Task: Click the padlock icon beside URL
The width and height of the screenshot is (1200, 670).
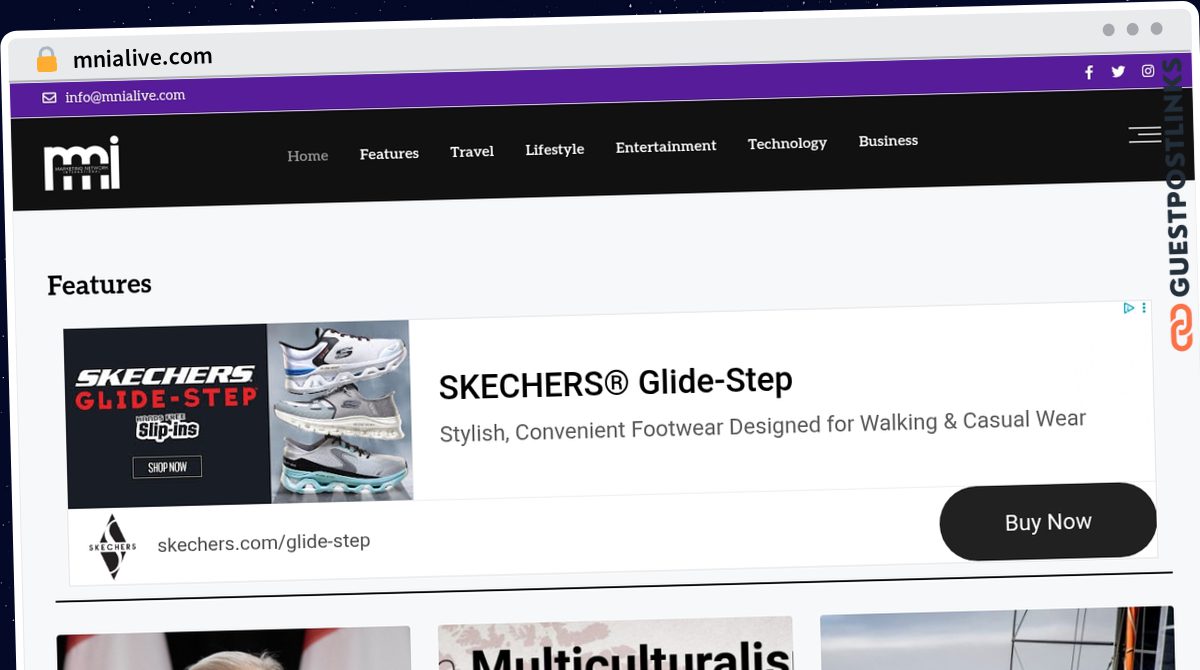Action: coord(46,60)
